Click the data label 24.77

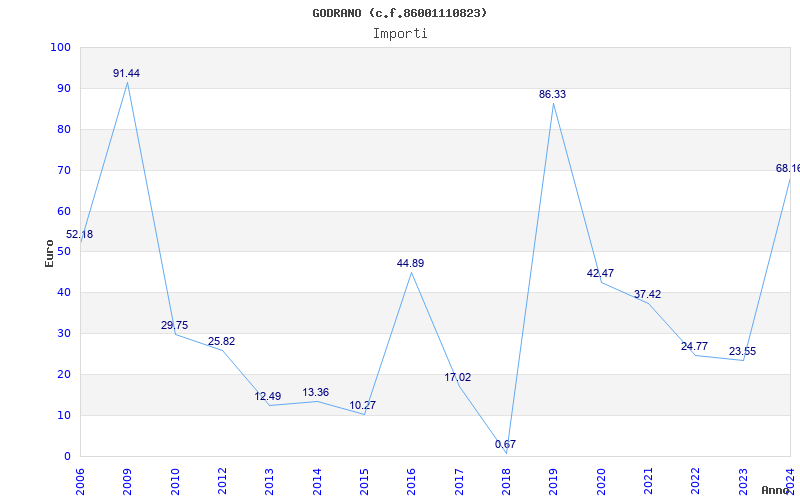694,346
